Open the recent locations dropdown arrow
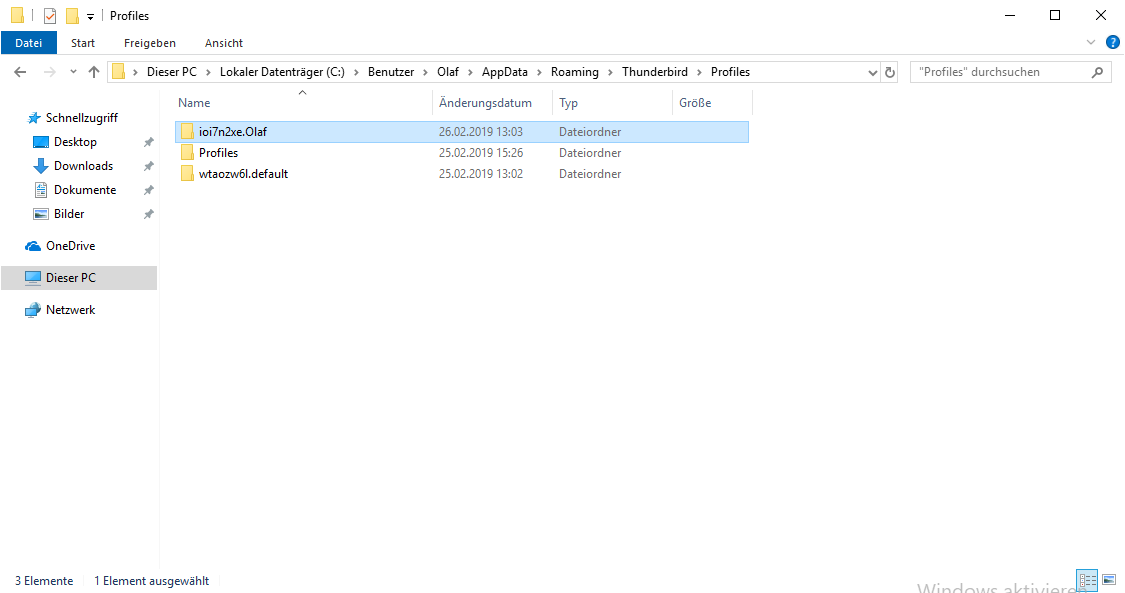 coord(73,72)
